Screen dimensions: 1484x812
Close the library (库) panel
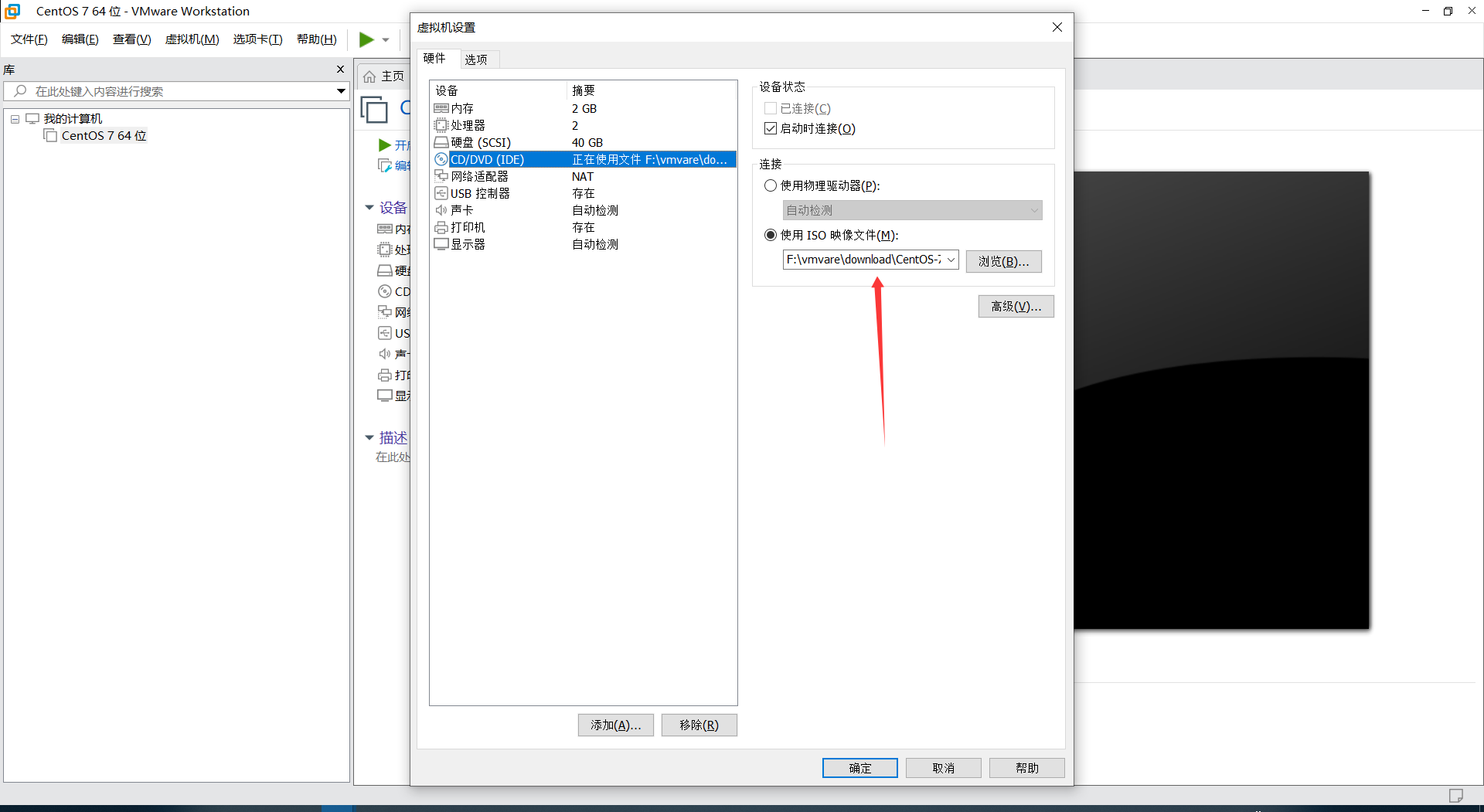coord(340,70)
